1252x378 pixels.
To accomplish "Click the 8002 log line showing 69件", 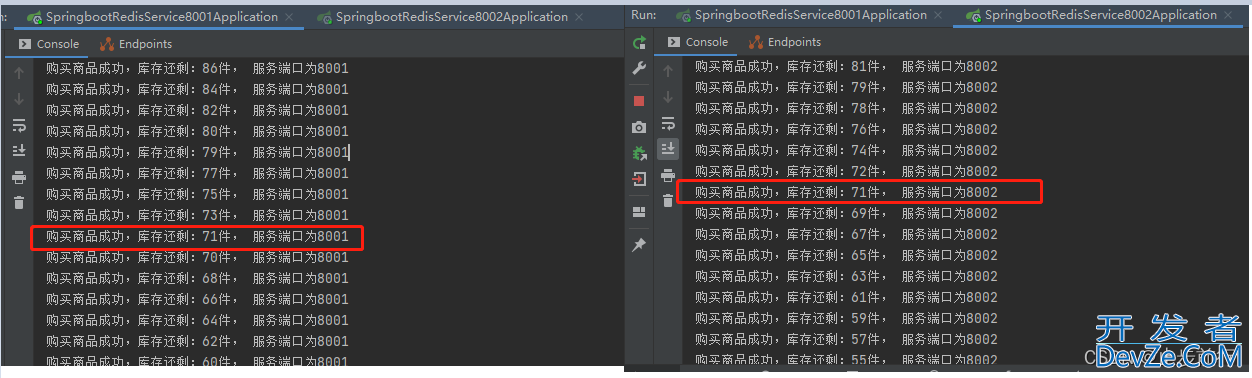I will click(x=846, y=213).
